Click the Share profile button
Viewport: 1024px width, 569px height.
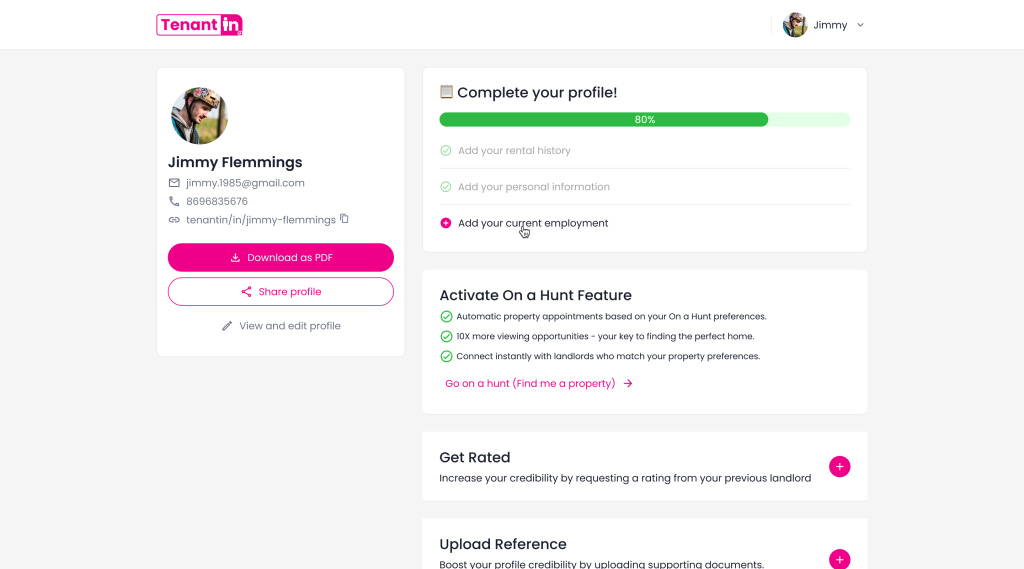tap(281, 291)
